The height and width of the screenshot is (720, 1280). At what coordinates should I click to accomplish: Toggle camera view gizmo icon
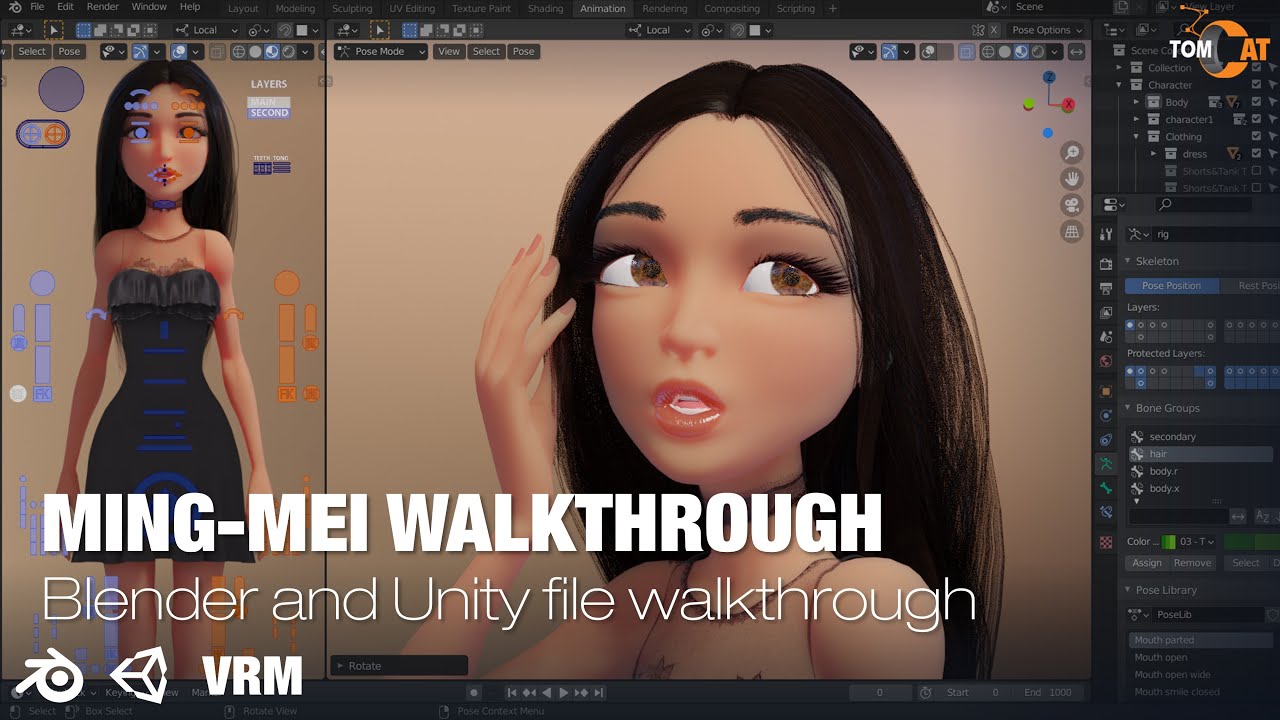coord(1072,205)
